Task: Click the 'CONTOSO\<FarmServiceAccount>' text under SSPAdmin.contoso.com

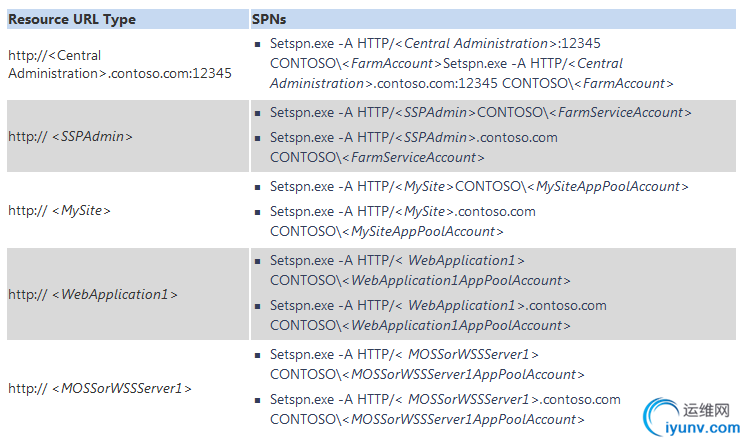Action: [377, 158]
